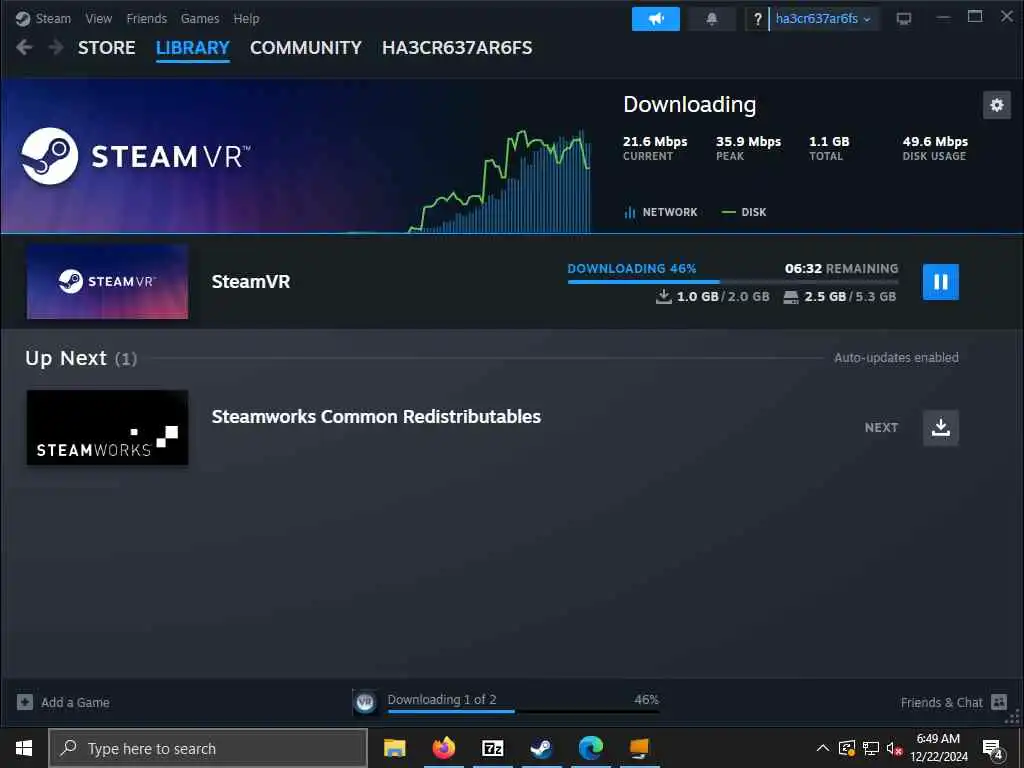Image resolution: width=1024 pixels, height=768 pixels.
Task: Open the Windows notification center
Action: point(992,749)
